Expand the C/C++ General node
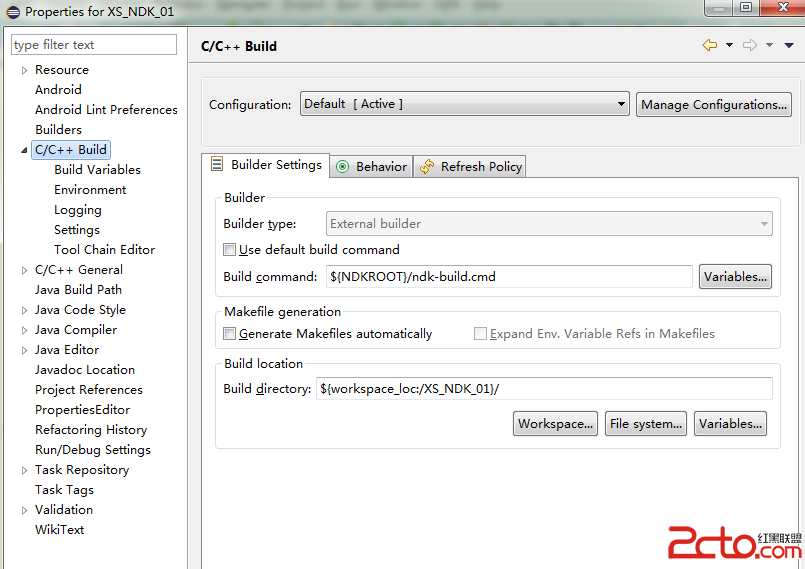The image size is (805, 569). (x=24, y=270)
